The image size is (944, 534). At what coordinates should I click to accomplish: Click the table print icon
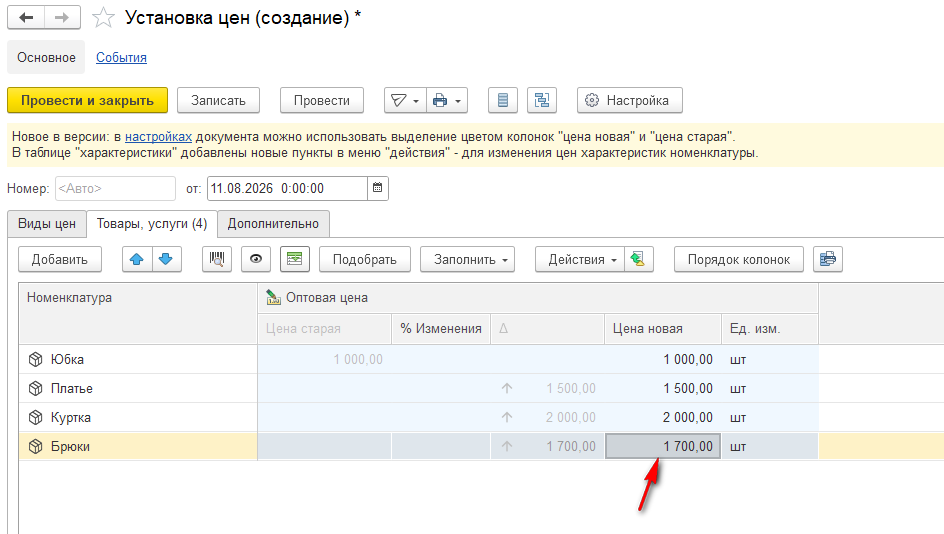coord(828,259)
